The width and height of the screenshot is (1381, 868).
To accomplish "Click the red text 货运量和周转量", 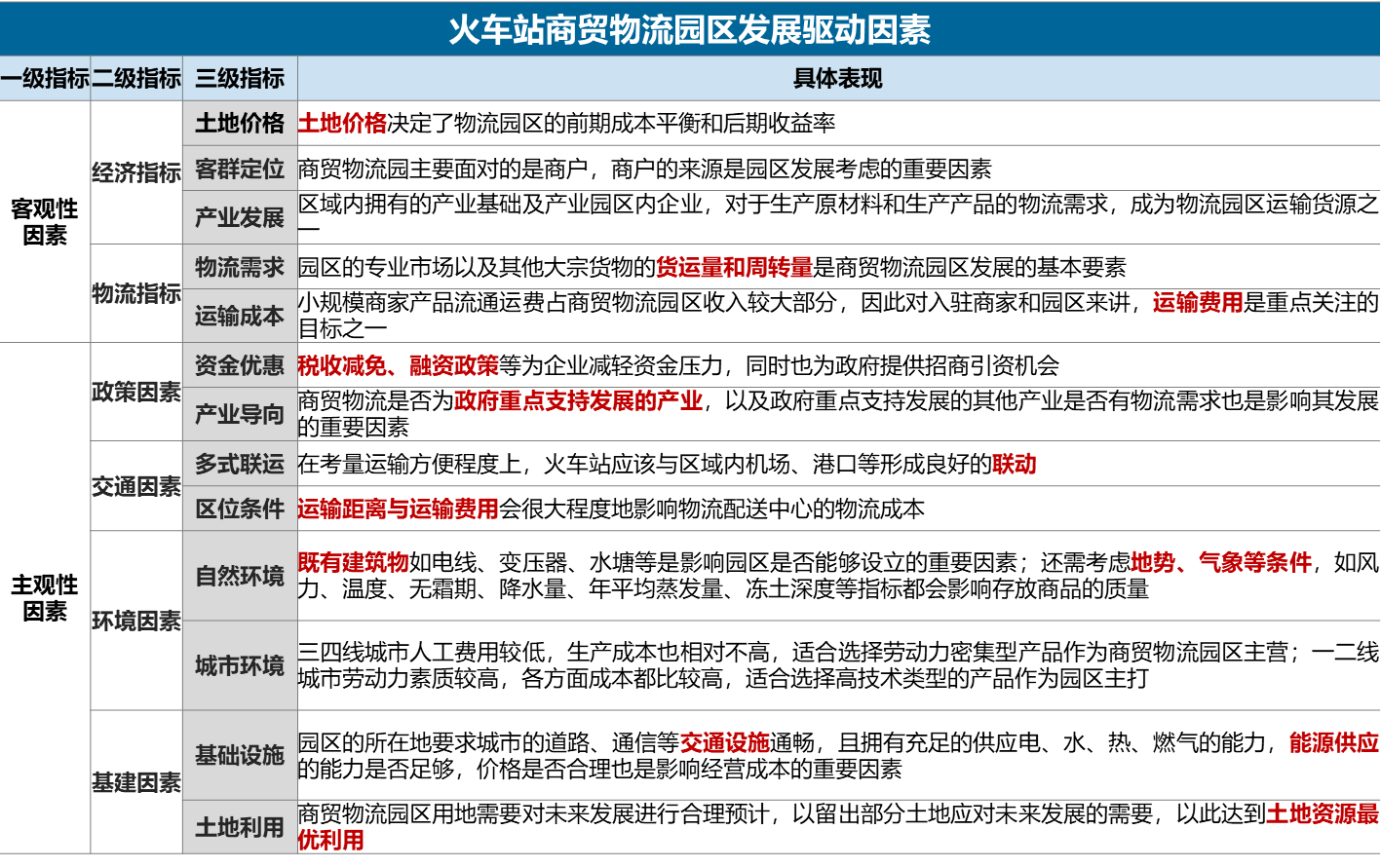I will point(735,267).
